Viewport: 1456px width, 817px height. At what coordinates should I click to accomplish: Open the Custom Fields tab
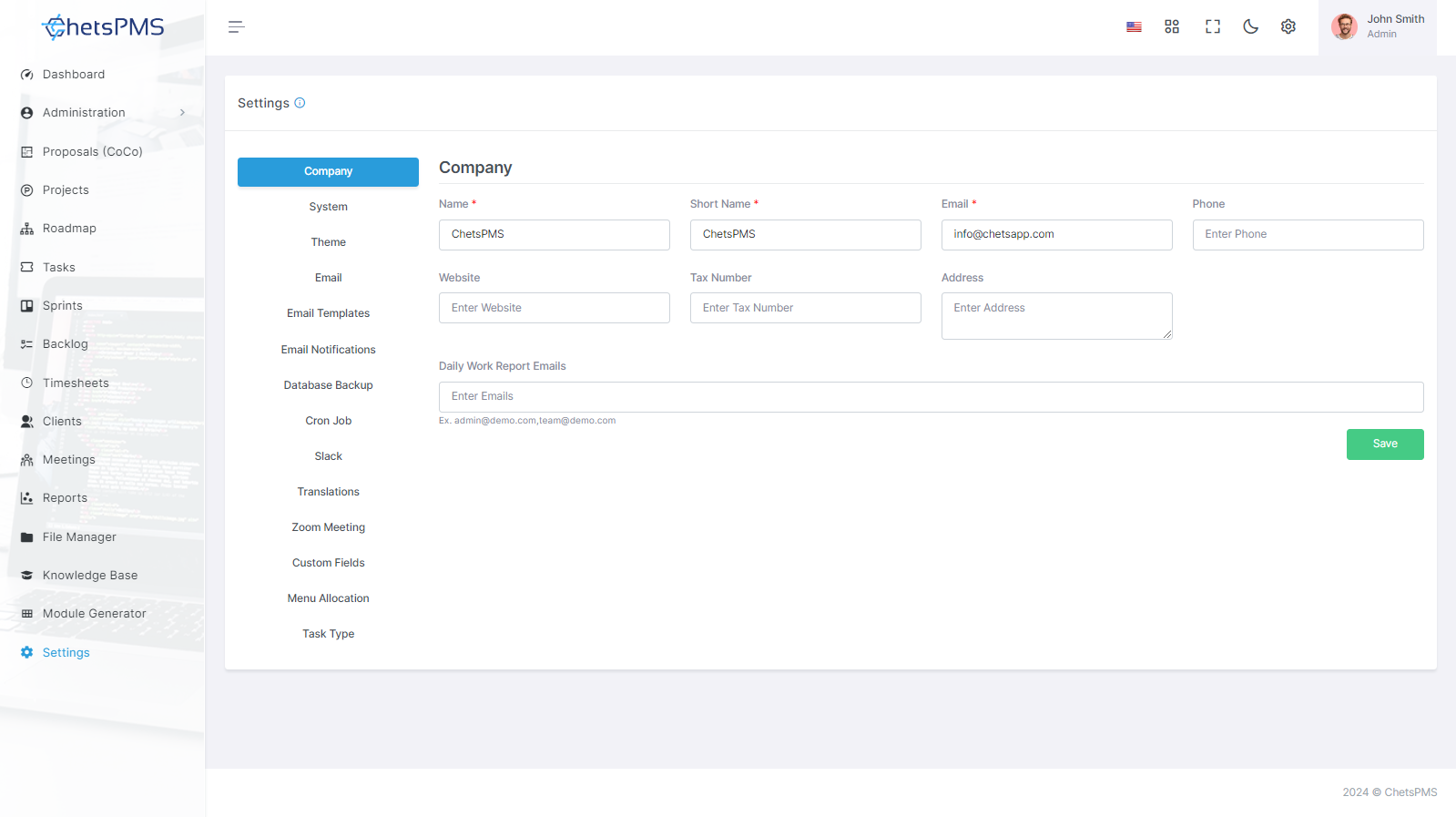(328, 564)
